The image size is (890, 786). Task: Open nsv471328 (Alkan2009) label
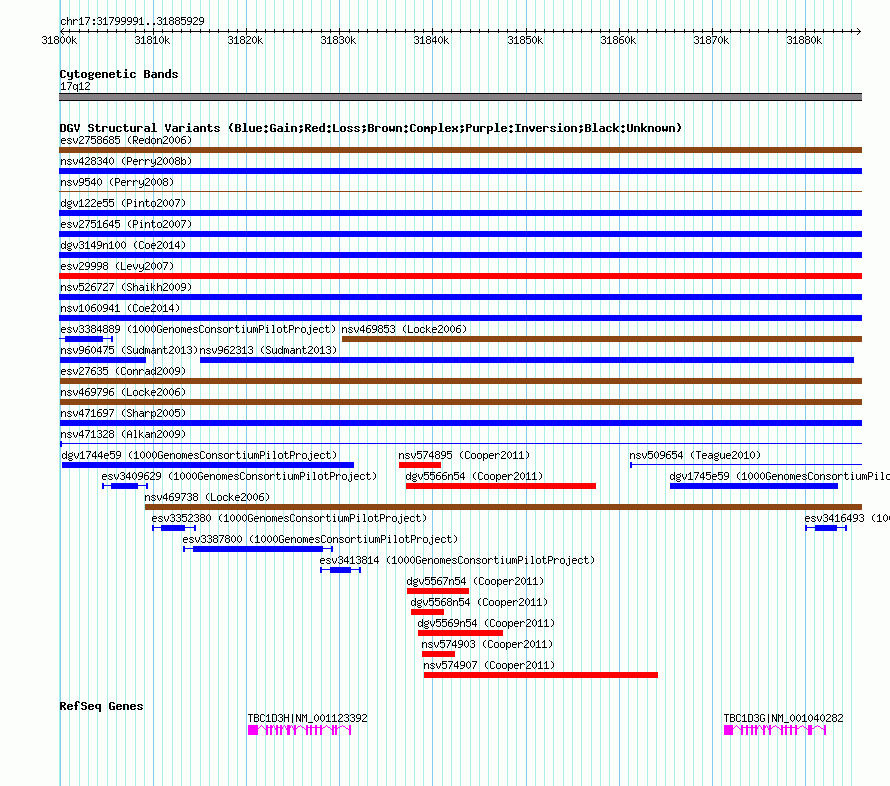[123, 434]
